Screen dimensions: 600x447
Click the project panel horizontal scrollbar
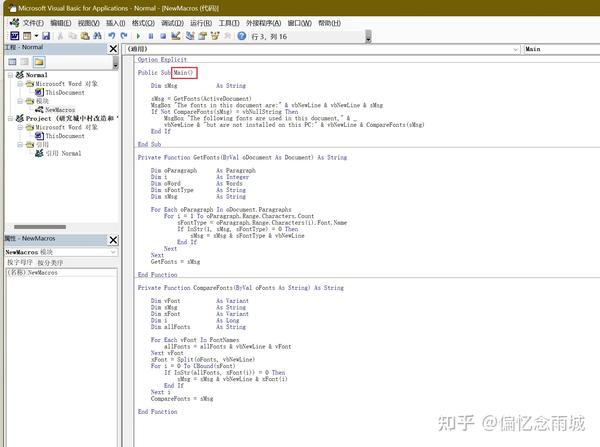tap(40, 227)
